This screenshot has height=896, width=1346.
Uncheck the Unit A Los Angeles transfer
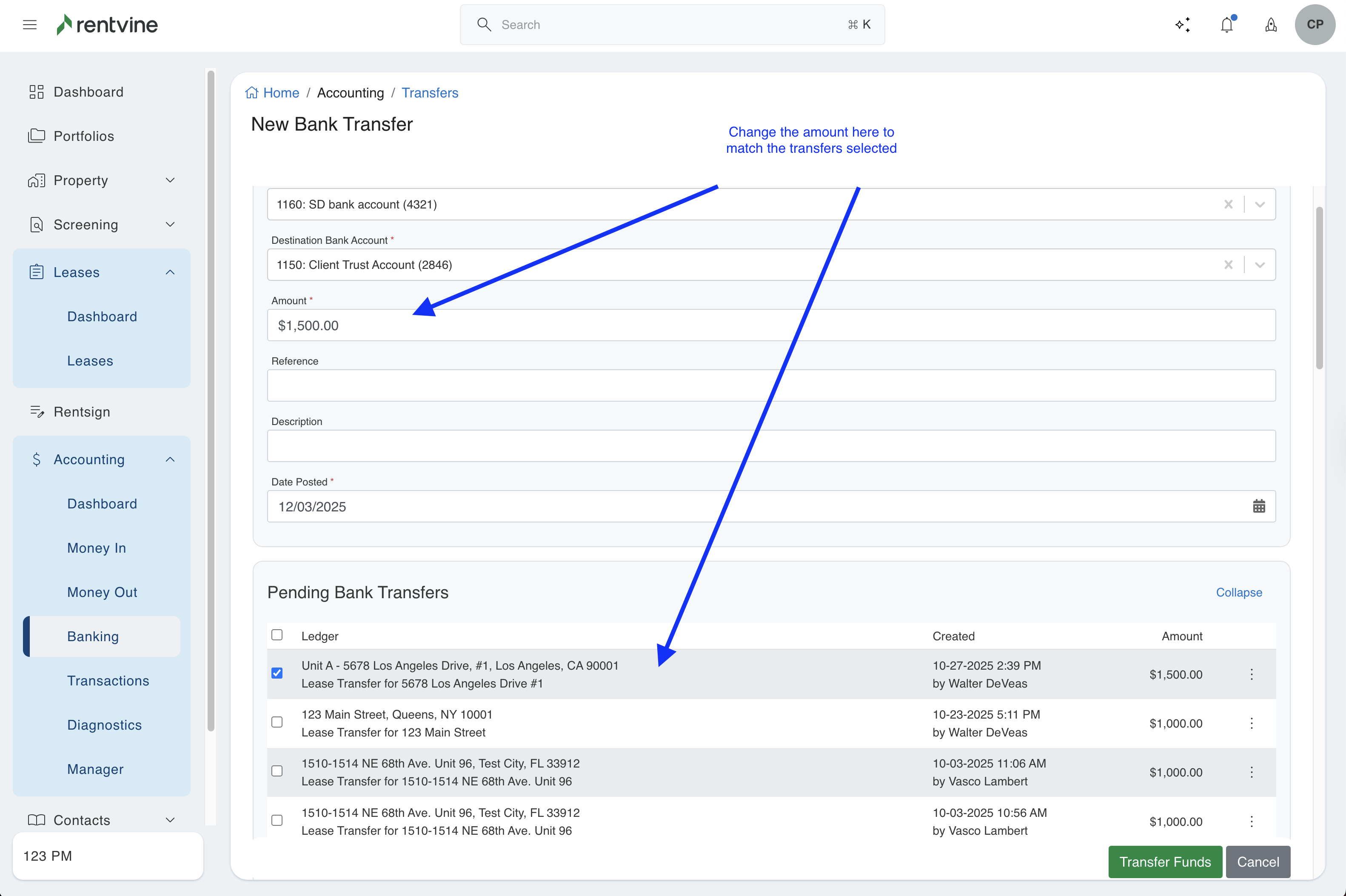[x=277, y=673]
